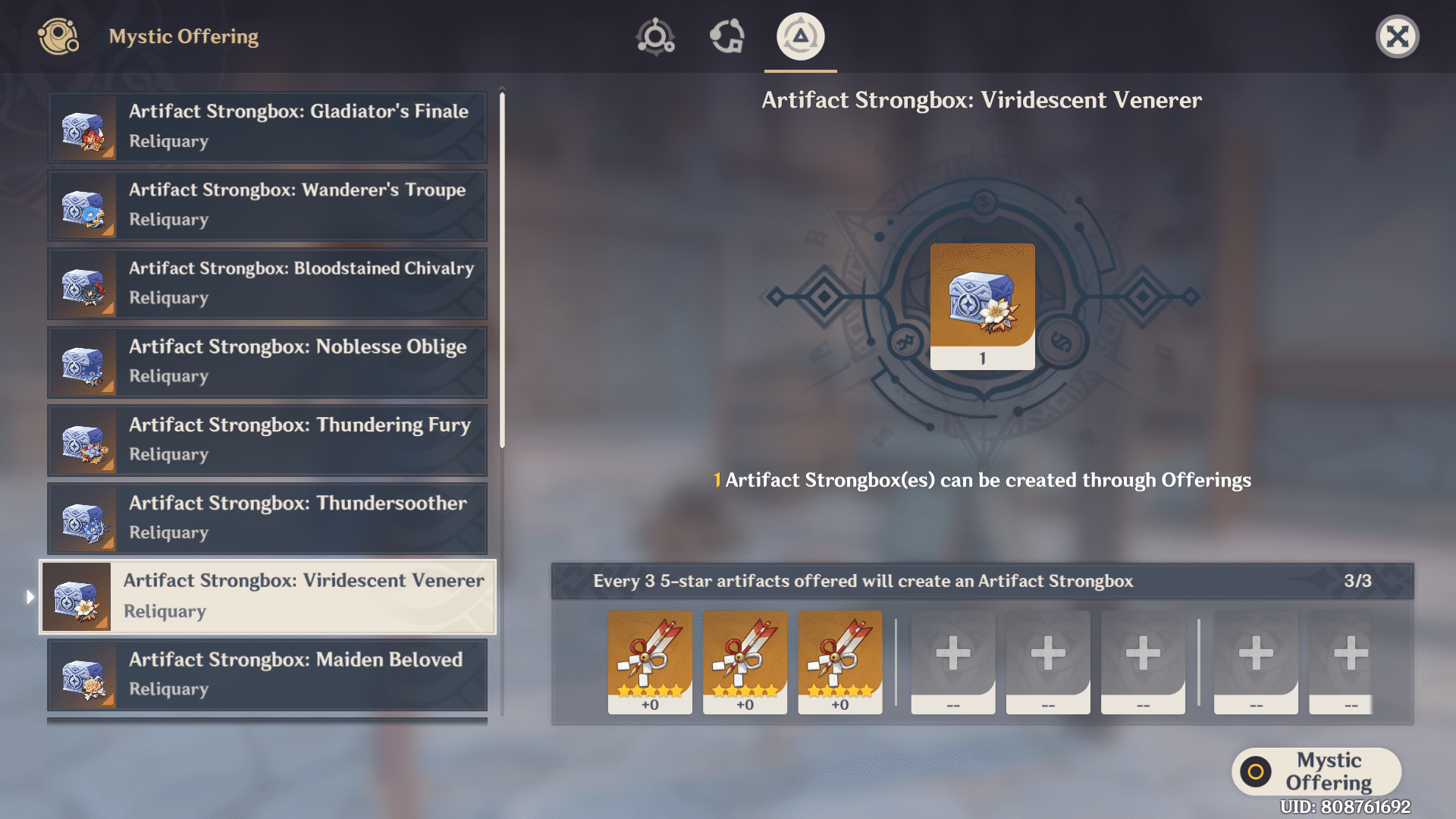The image size is (1456, 819).
Task: Select Artifact Strongbox: Noblesse Oblige
Action: click(x=270, y=360)
